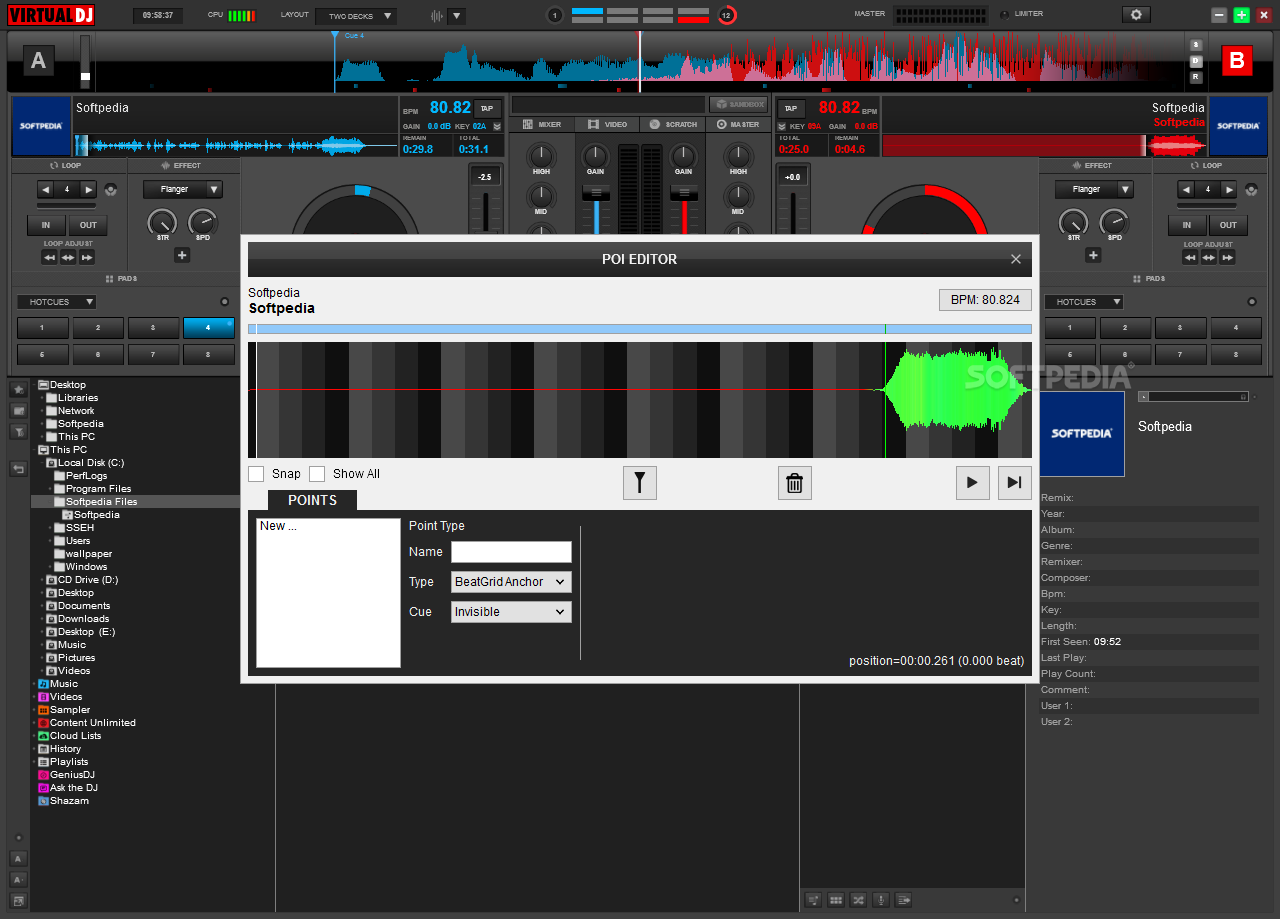Viewport: 1280px width, 919px height.
Task: Add an effect slot on left deck
Action: (182, 255)
